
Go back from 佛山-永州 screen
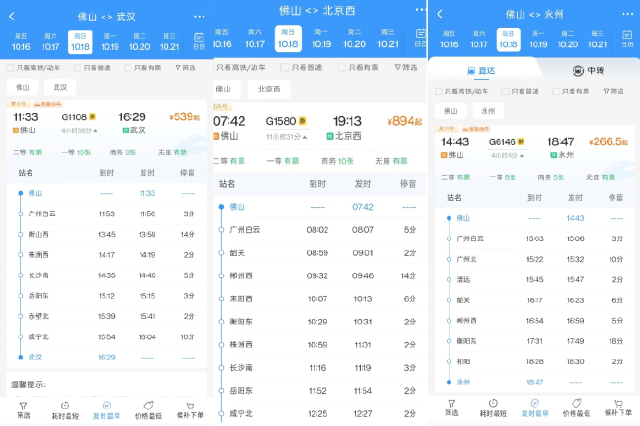click(440, 14)
